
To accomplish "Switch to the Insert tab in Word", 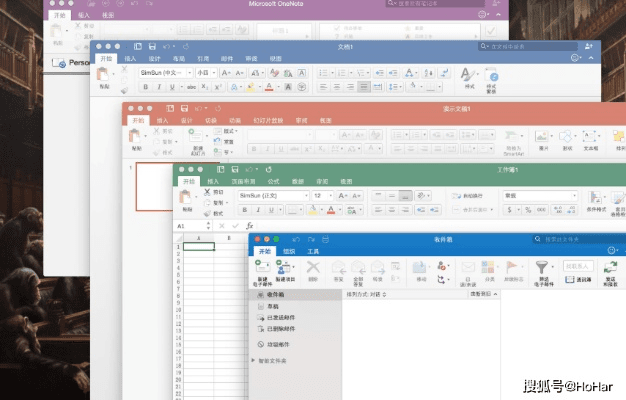I will point(129,59).
